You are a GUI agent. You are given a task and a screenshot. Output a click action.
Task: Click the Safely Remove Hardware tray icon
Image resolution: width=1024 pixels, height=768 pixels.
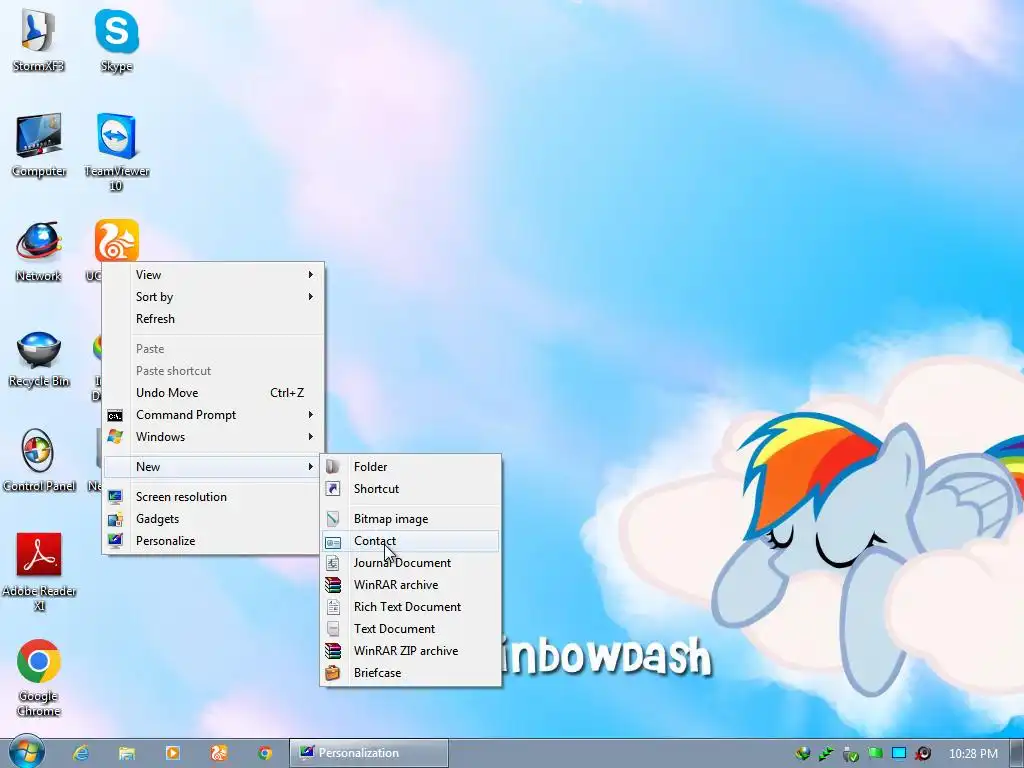(x=851, y=753)
